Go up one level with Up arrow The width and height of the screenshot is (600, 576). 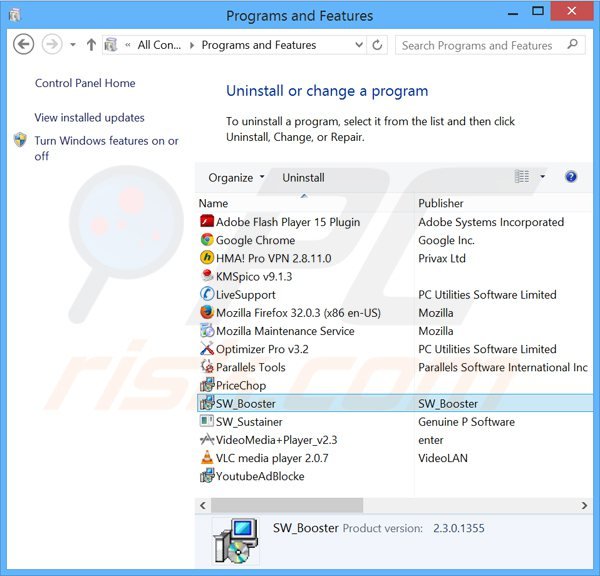(91, 45)
